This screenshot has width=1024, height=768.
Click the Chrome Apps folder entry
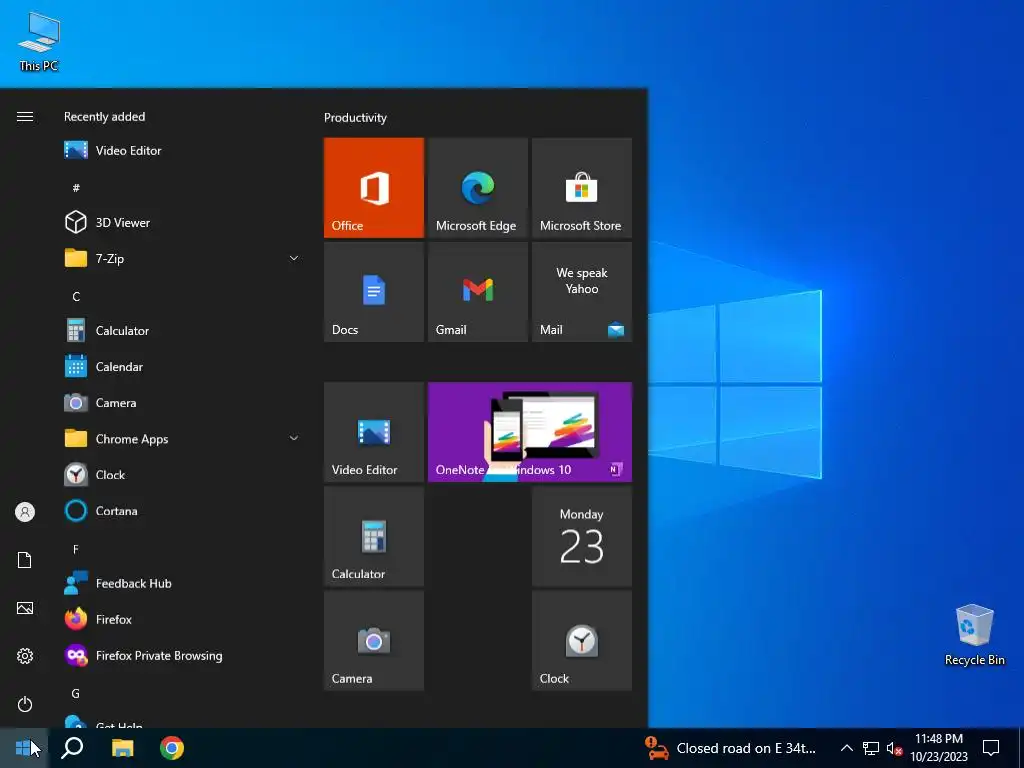pos(183,439)
